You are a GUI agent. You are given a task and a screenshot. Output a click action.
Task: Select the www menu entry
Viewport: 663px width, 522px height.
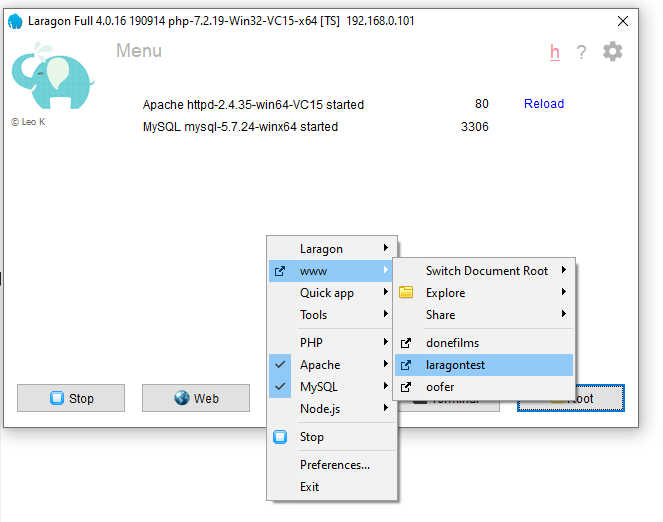tap(332, 271)
